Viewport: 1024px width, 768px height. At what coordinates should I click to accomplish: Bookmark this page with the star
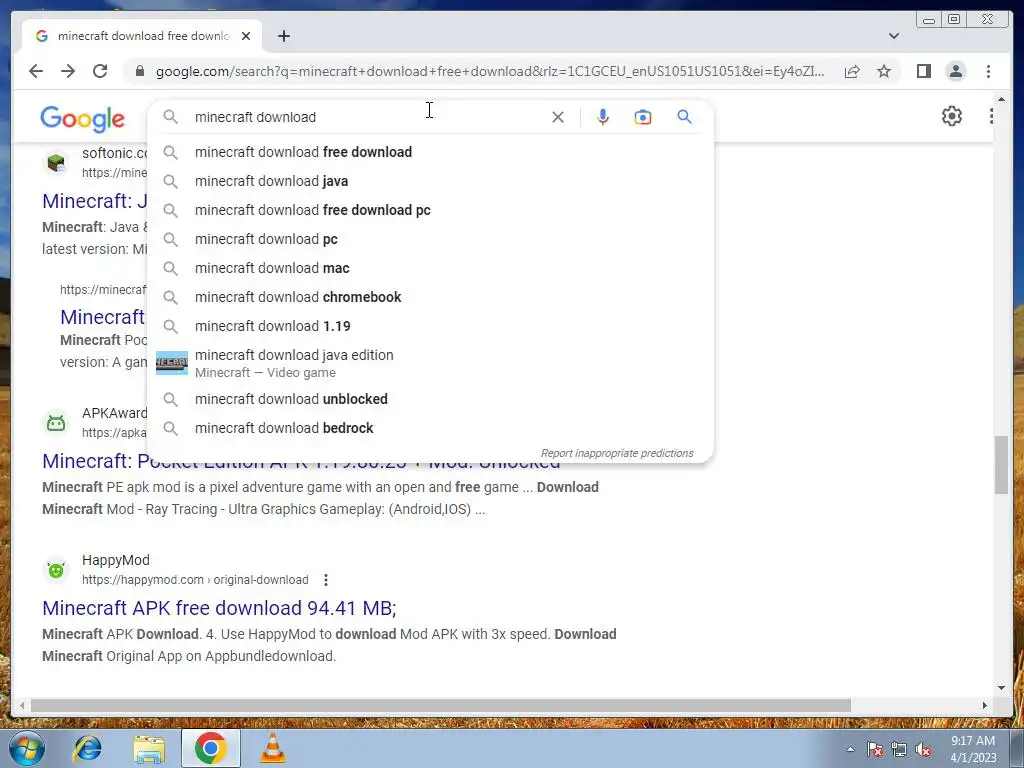click(x=884, y=71)
